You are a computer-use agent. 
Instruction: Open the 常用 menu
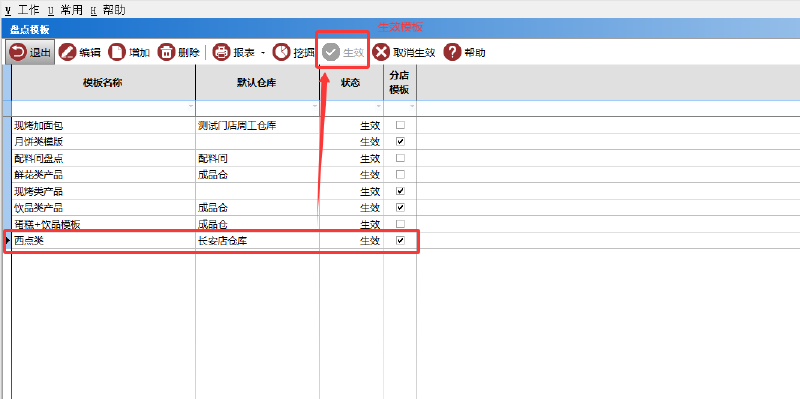click(65, 10)
